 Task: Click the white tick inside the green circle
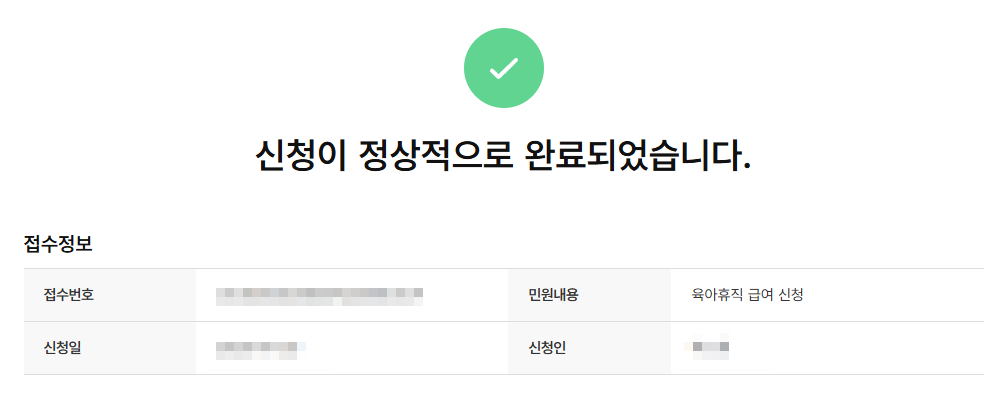(x=504, y=69)
